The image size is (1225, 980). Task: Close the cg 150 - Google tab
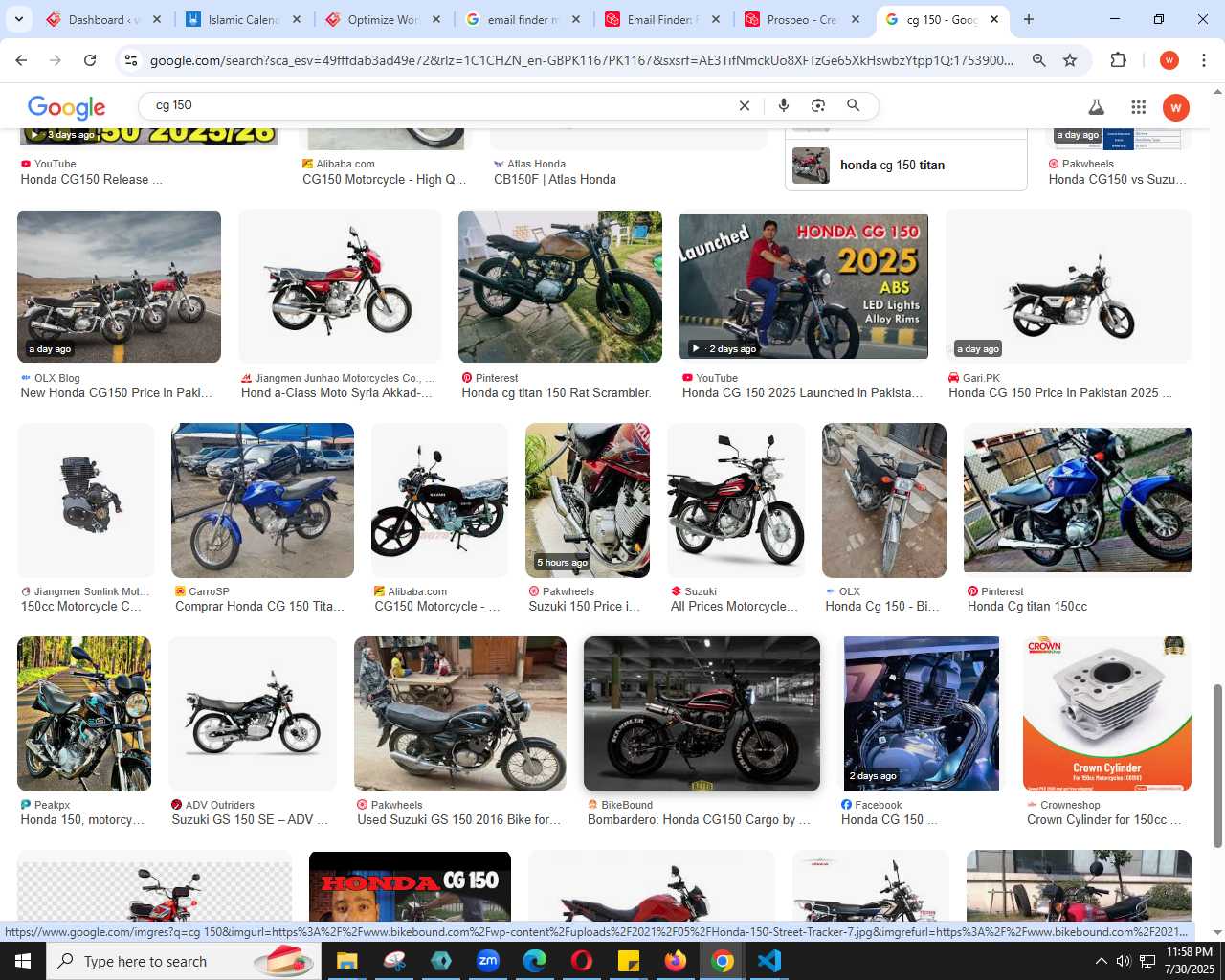994,19
